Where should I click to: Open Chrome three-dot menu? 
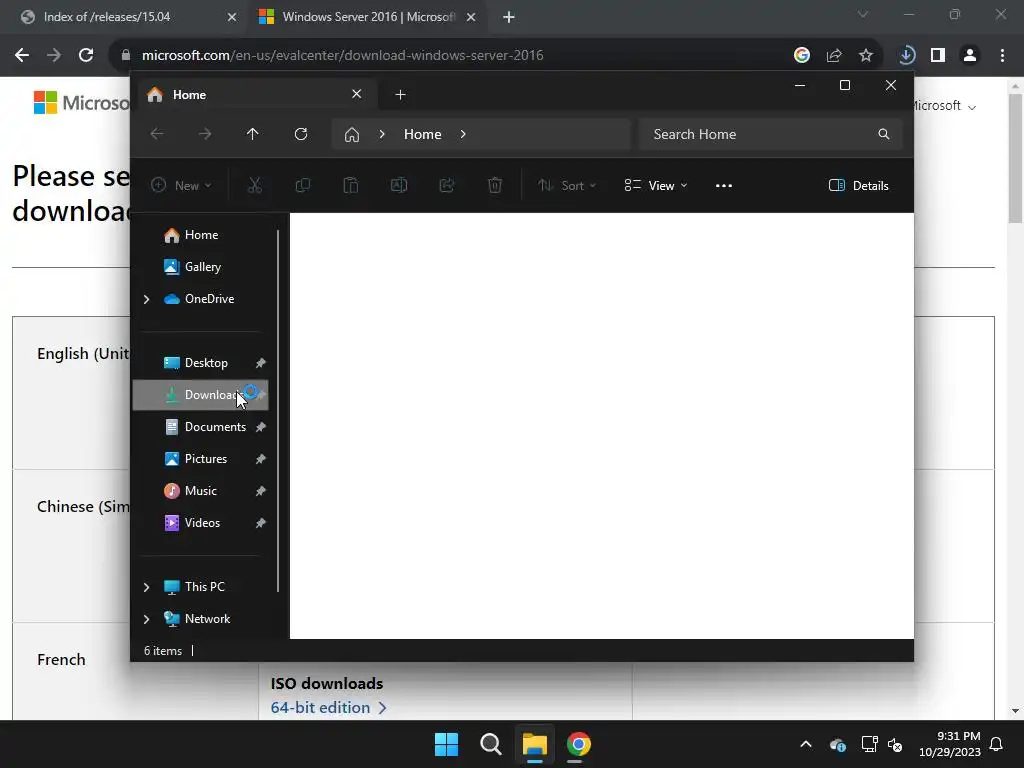[x=1002, y=56]
